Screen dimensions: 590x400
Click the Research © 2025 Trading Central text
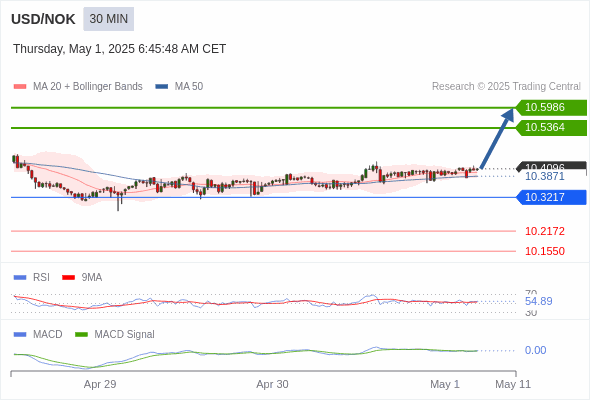(x=506, y=87)
